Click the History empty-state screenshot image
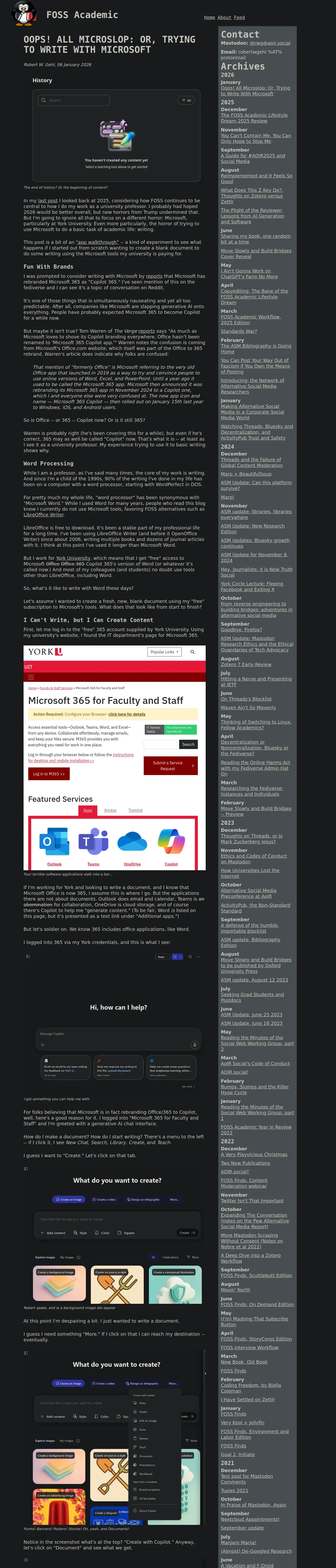Screen dimensions: 336x1568 [115, 128]
